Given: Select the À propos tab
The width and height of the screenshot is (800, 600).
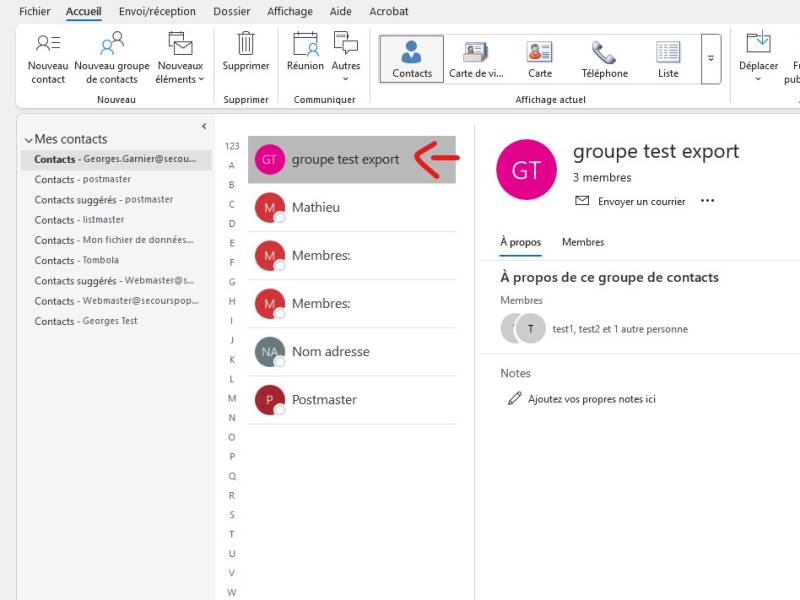Looking at the screenshot, I should pyautogui.click(x=520, y=242).
